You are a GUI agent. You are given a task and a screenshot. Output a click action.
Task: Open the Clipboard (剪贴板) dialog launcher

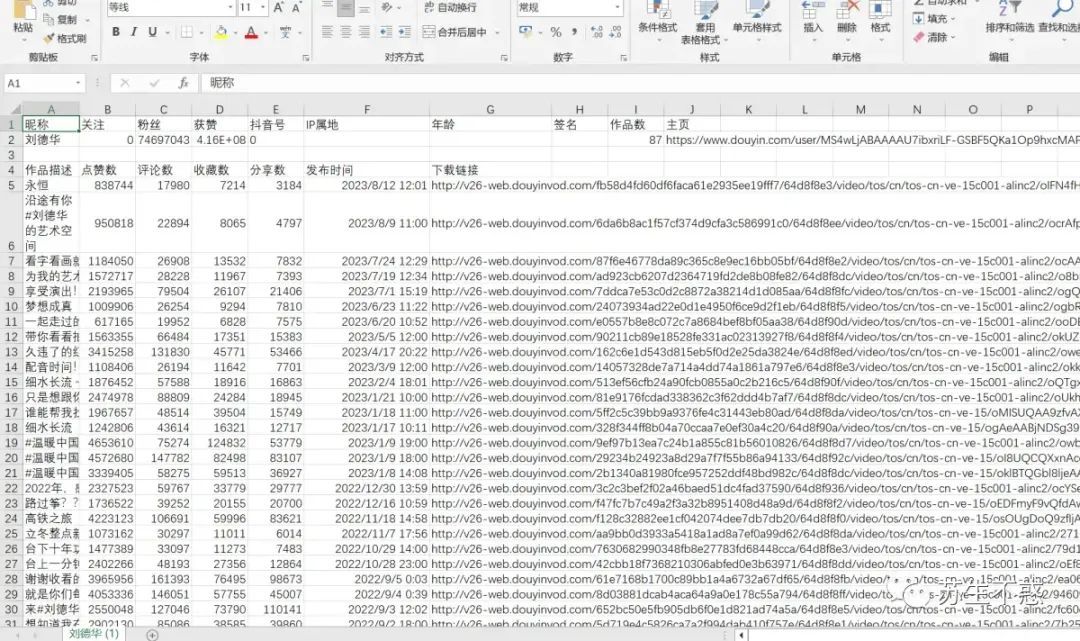94,58
